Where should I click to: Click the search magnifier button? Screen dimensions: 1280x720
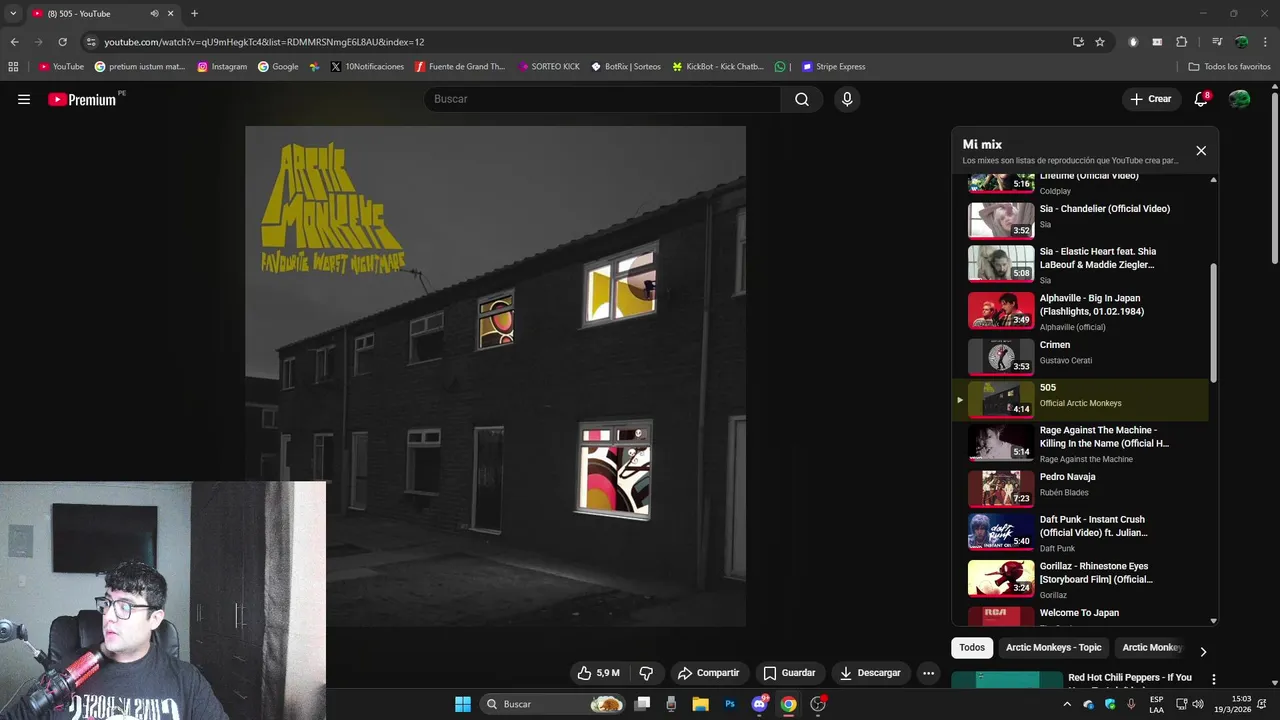(802, 99)
